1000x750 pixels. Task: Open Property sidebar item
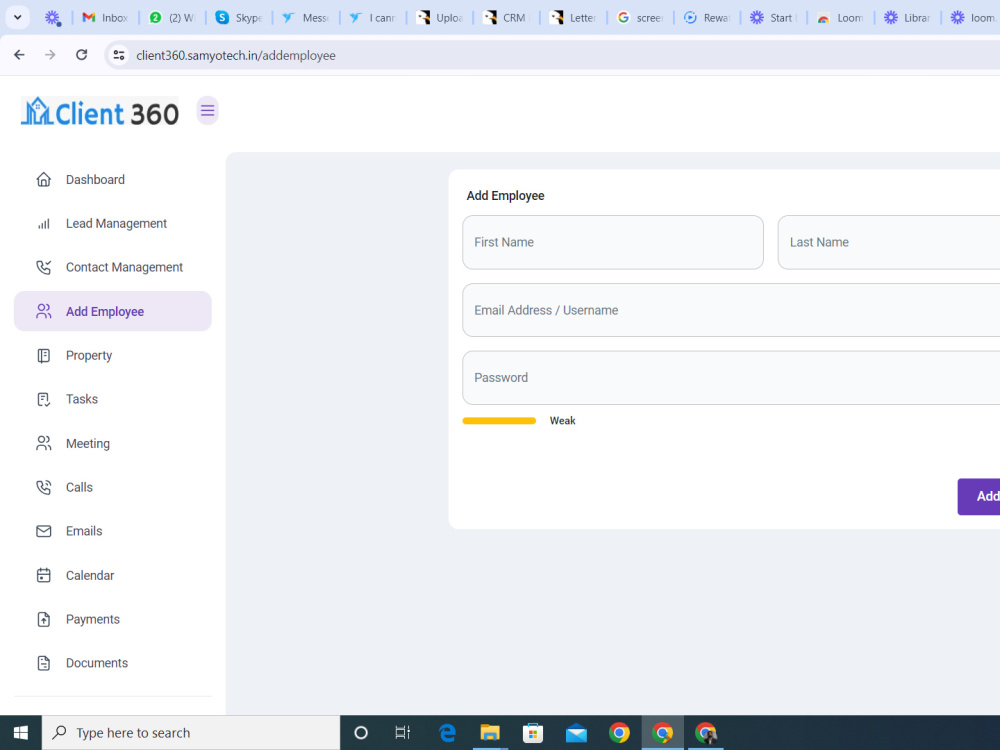tap(113, 355)
